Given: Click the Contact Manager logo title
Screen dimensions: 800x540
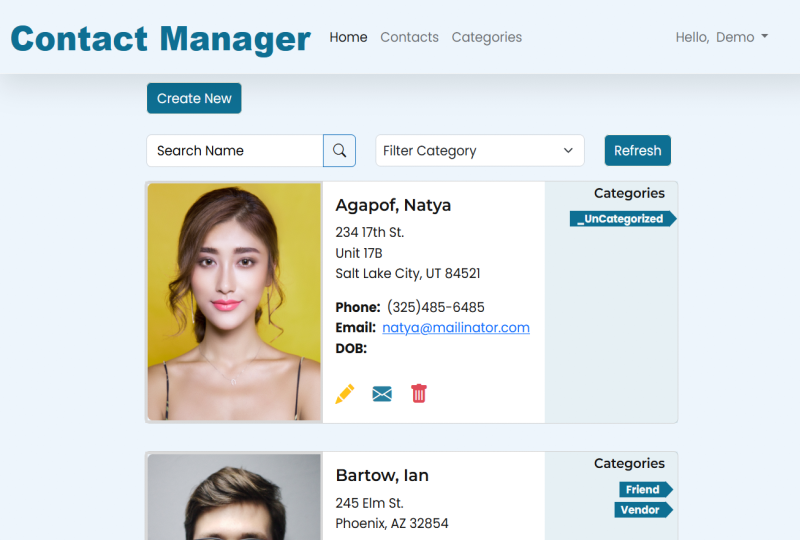Looking at the screenshot, I should (160, 39).
